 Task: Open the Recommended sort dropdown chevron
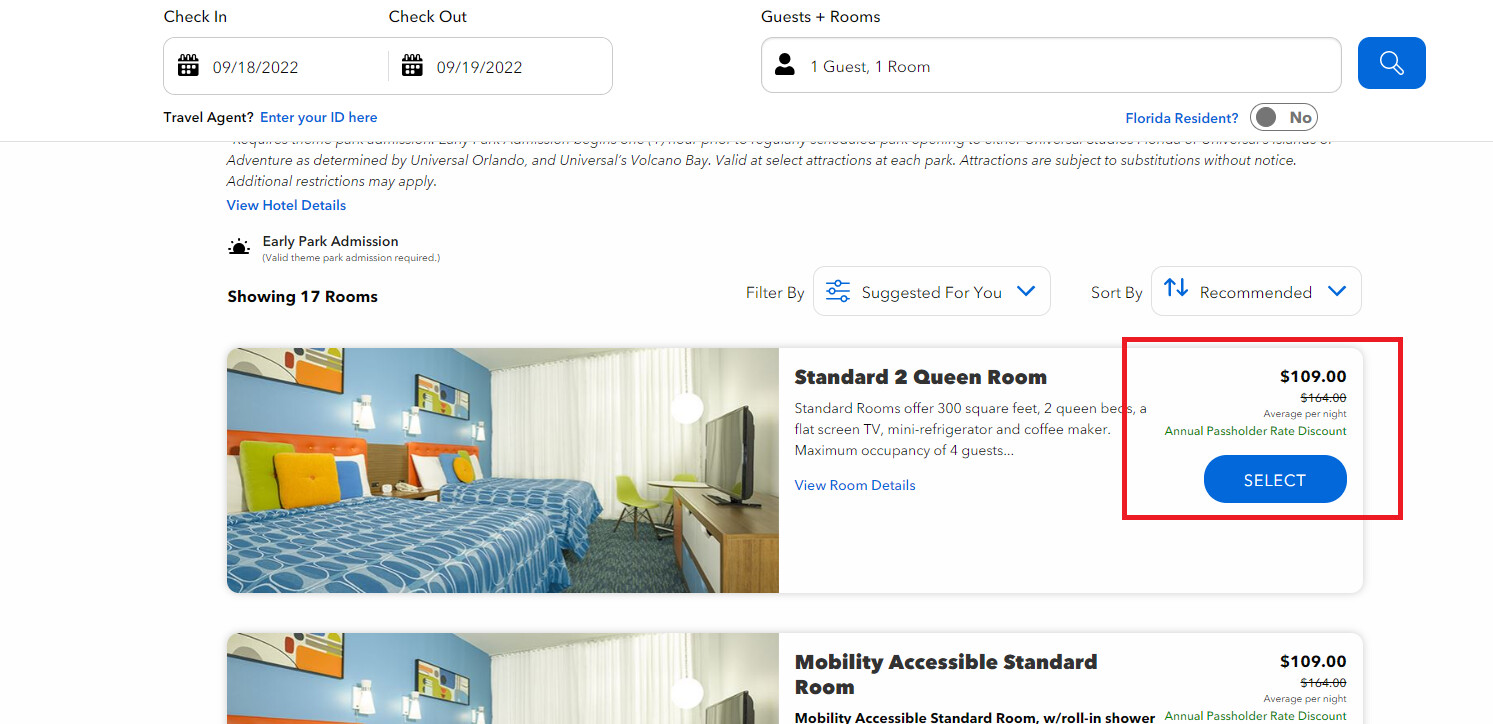click(1337, 291)
